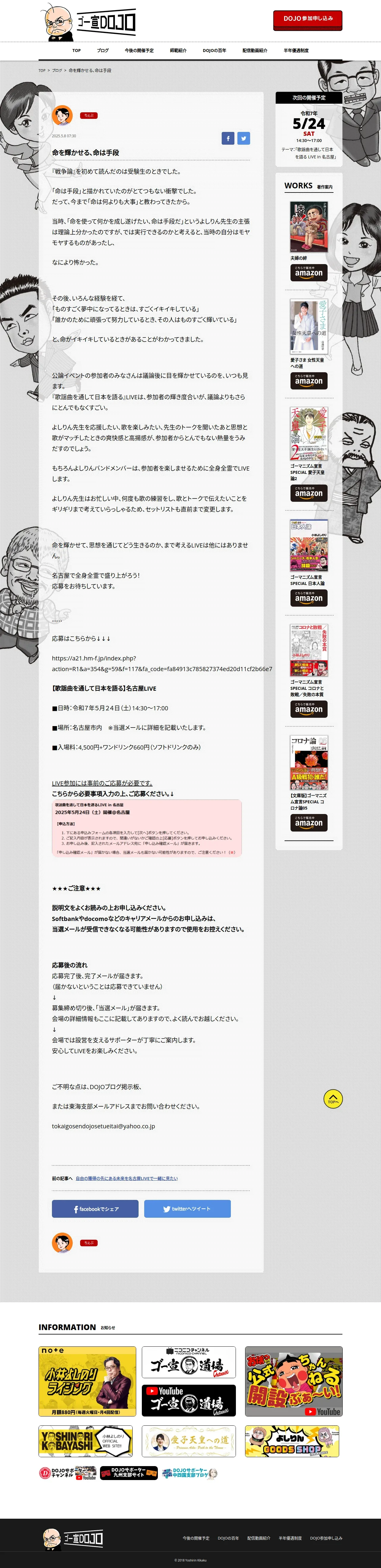Image resolution: width=381 pixels, height=1568 pixels.
Task: Click the WORKS 著作案内 heading
Action: 309,186
